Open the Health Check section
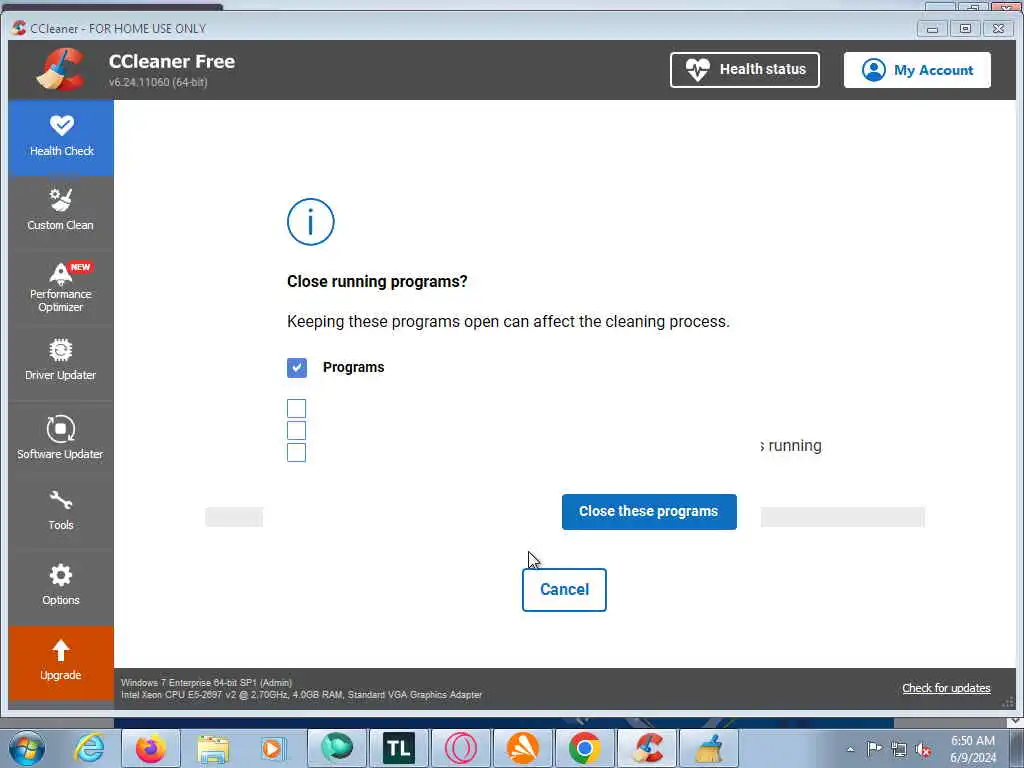The height and width of the screenshot is (768, 1024). [61, 137]
